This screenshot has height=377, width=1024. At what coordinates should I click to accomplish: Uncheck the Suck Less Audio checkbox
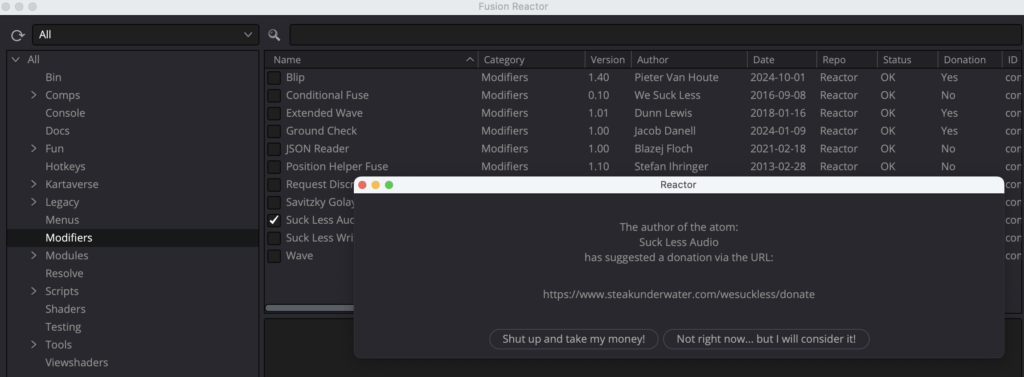(274, 220)
